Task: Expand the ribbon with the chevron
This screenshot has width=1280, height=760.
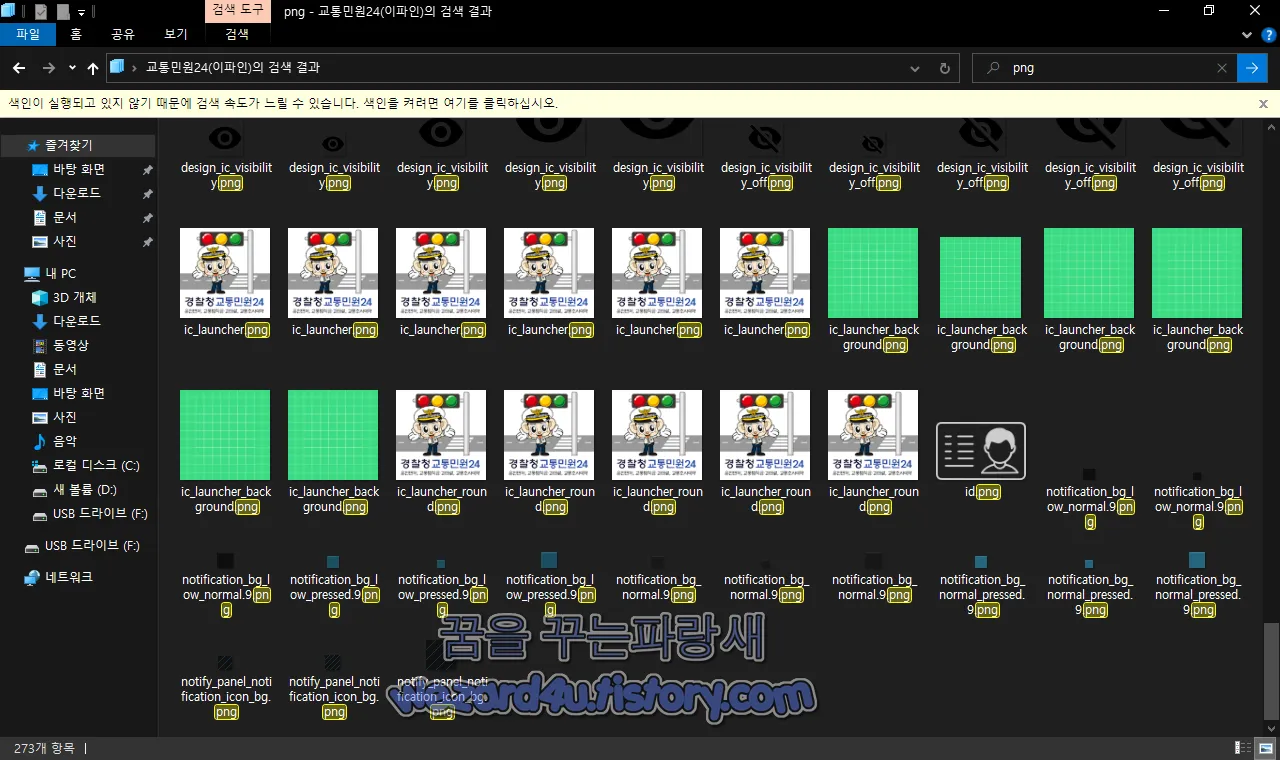Action: pyautogui.click(x=1247, y=34)
